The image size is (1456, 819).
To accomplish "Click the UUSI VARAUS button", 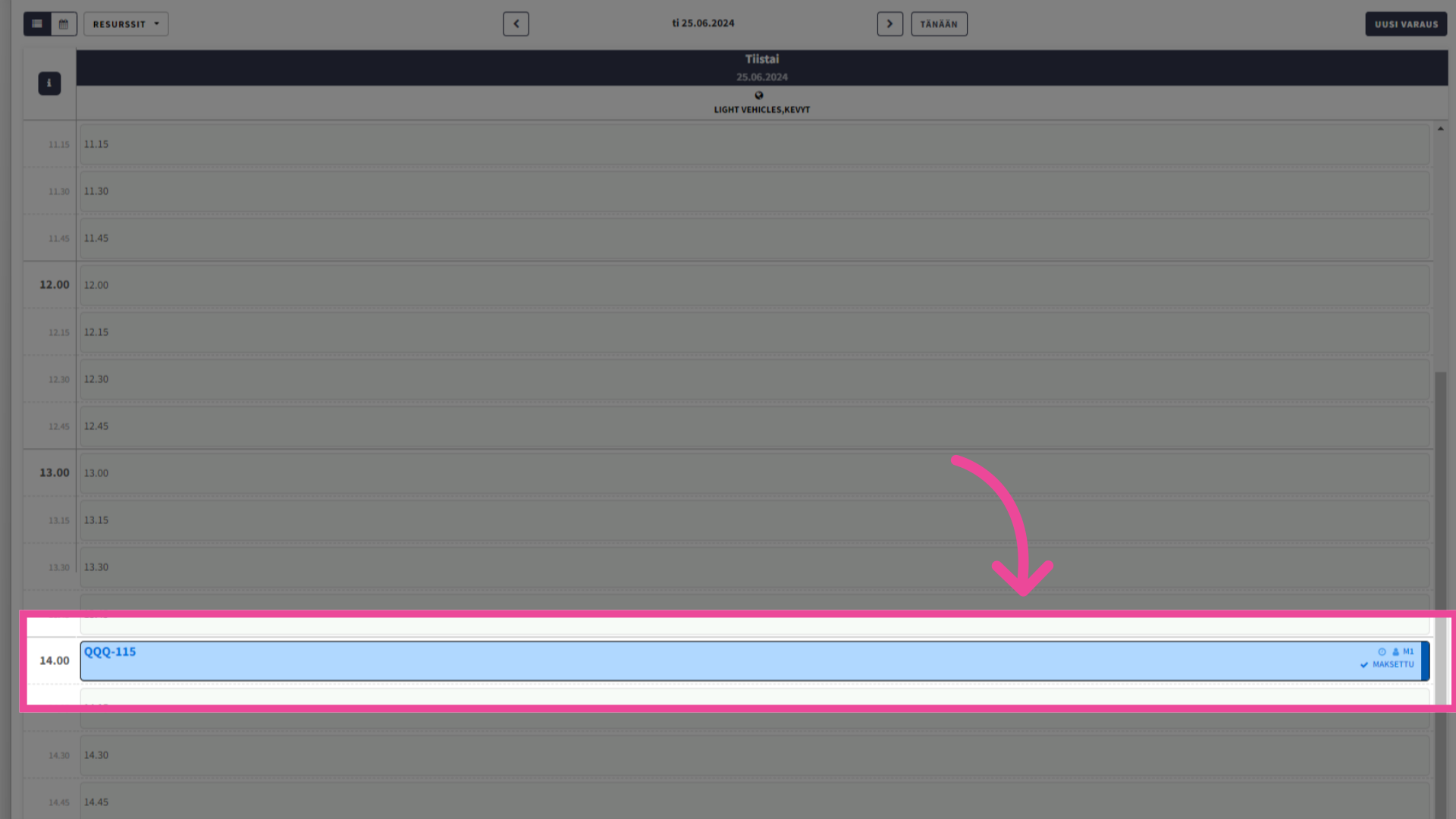I will coord(1407,24).
